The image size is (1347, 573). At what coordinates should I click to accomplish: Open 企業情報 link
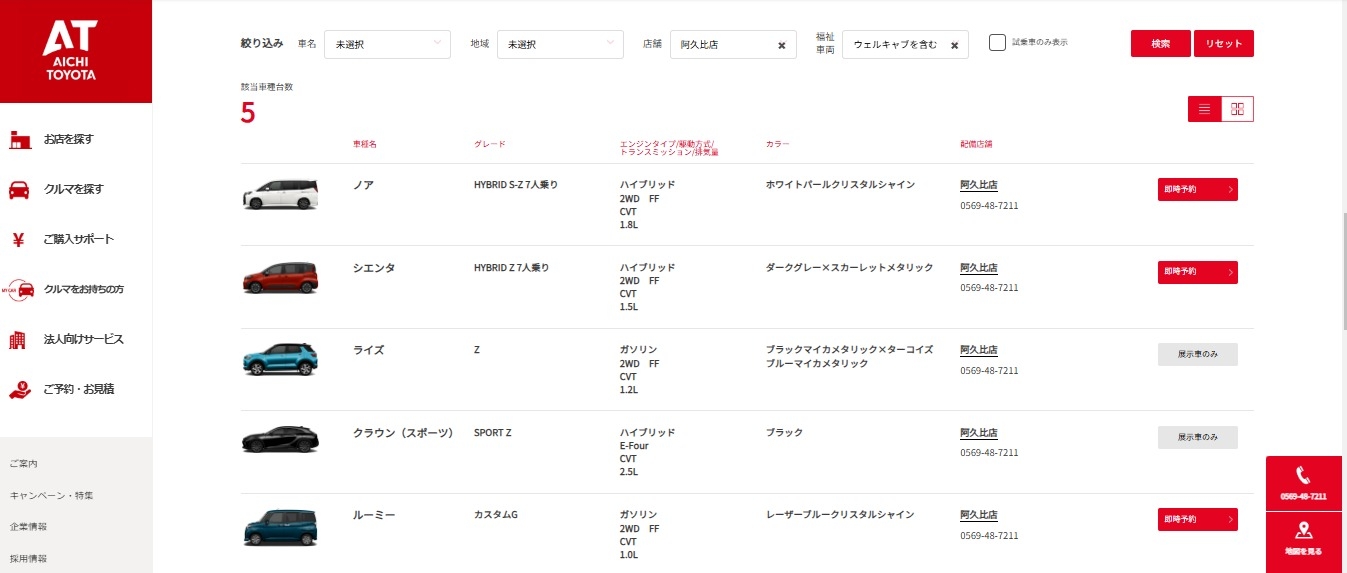click(x=28, y=526)
